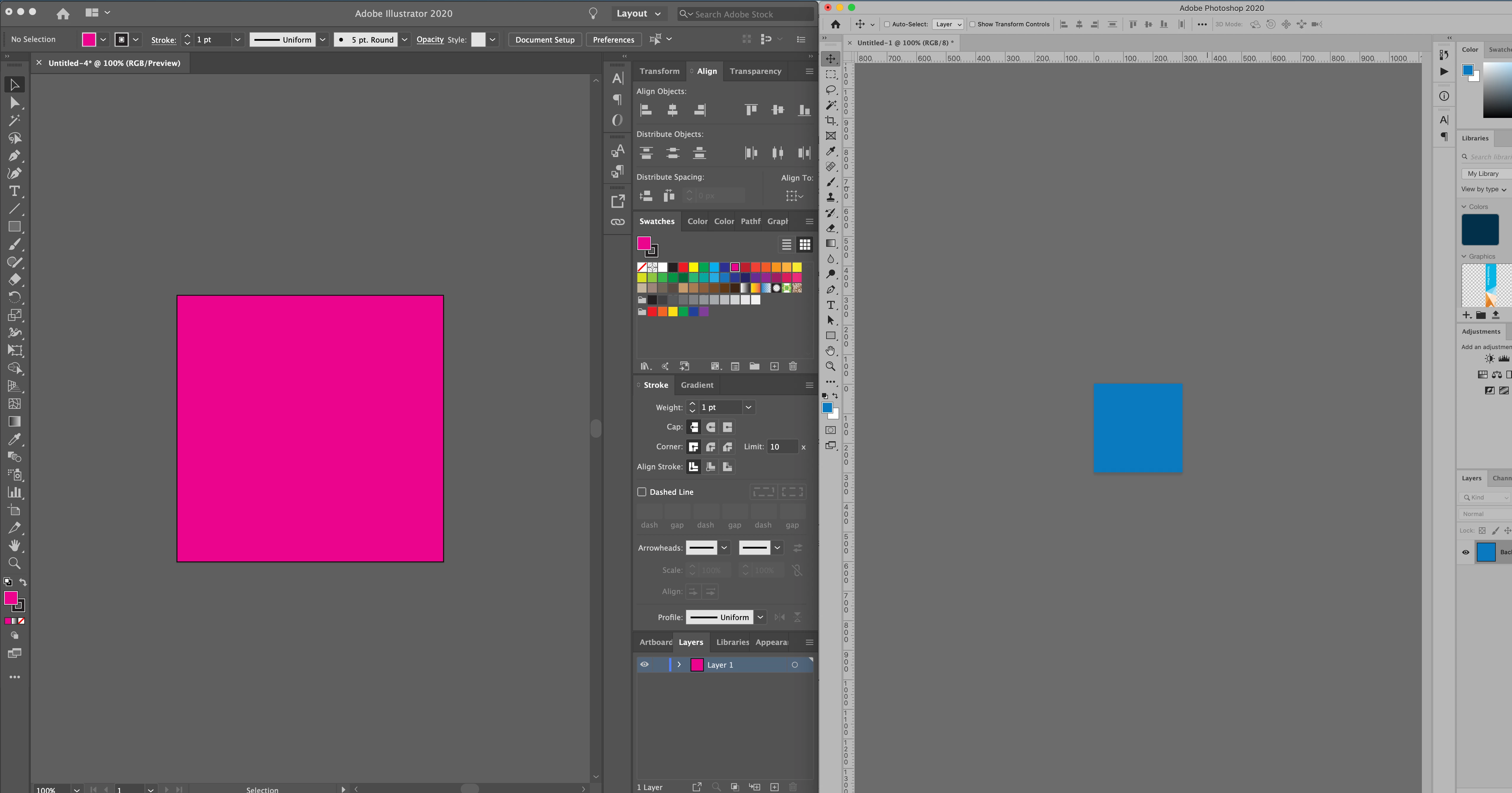The height and width of the screenshot is (793, 1512).
Task: Click Horizontal Align Center in Align panel
Action: (x=673, y=110)
